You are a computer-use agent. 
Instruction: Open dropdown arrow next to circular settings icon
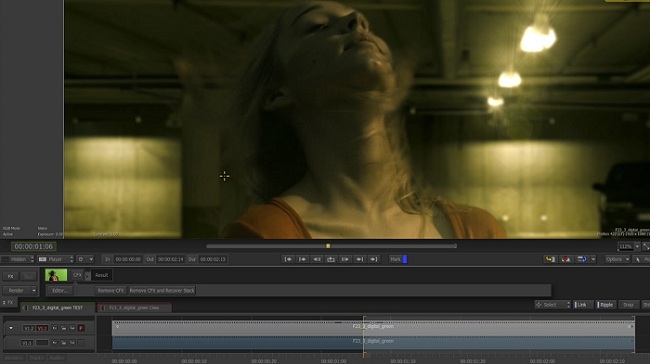(x=91, y=259)
